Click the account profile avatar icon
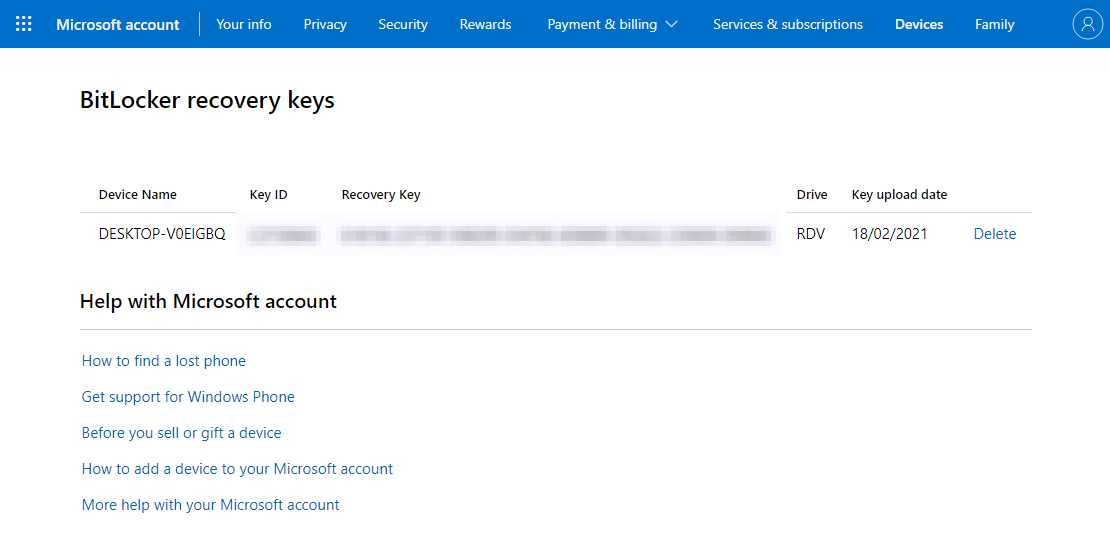The height and width of the screenshot is (540, 1110). [1087, 24]
